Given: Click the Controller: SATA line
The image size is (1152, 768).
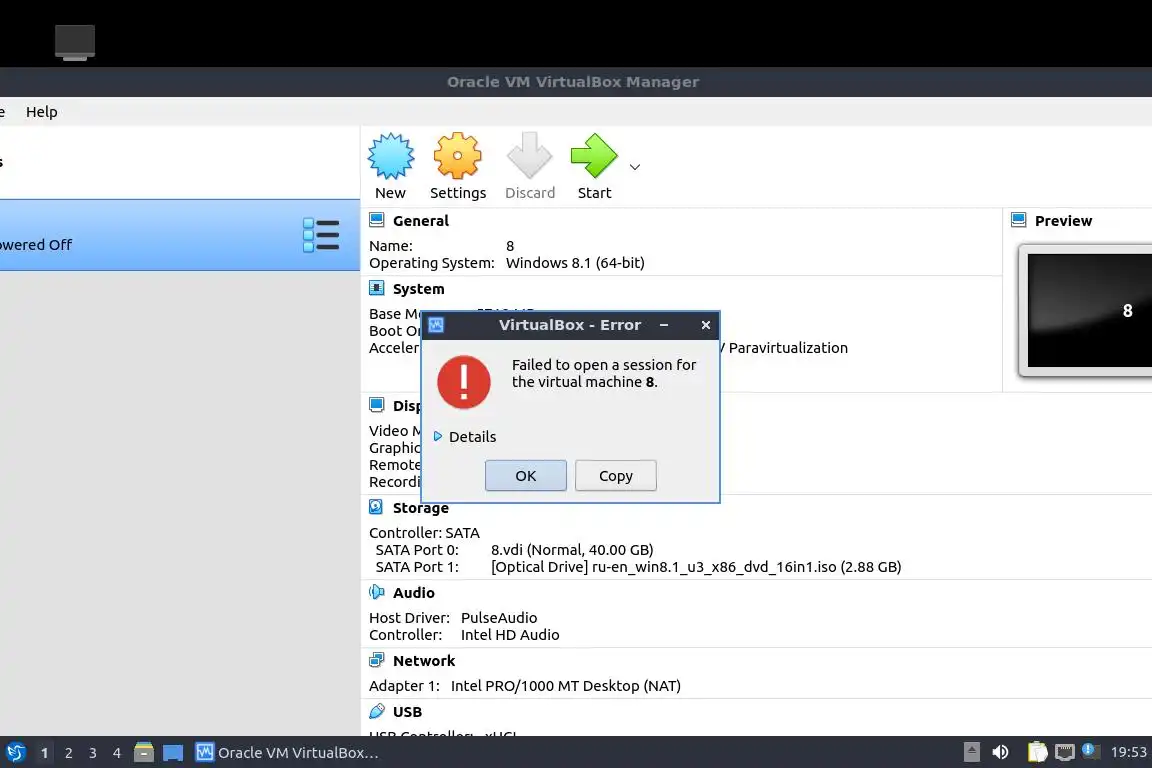Looking at the screenshot, I should (x=424, y=533).
